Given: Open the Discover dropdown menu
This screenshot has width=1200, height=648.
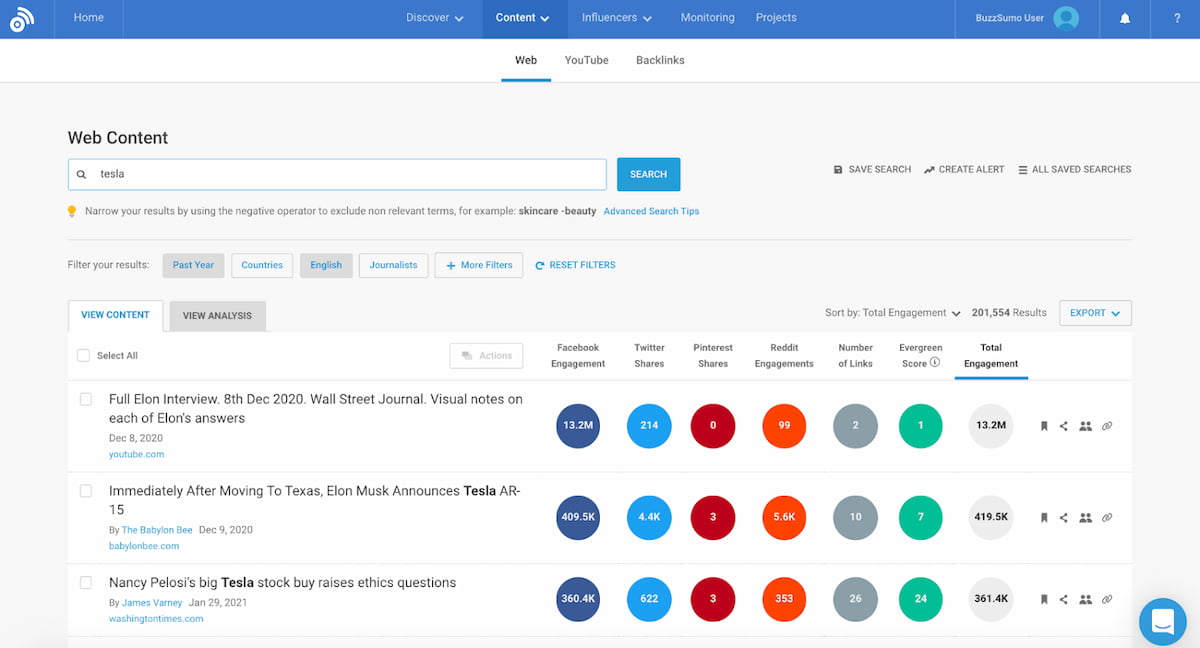Looking at the screenshot, I should [434, 18].
